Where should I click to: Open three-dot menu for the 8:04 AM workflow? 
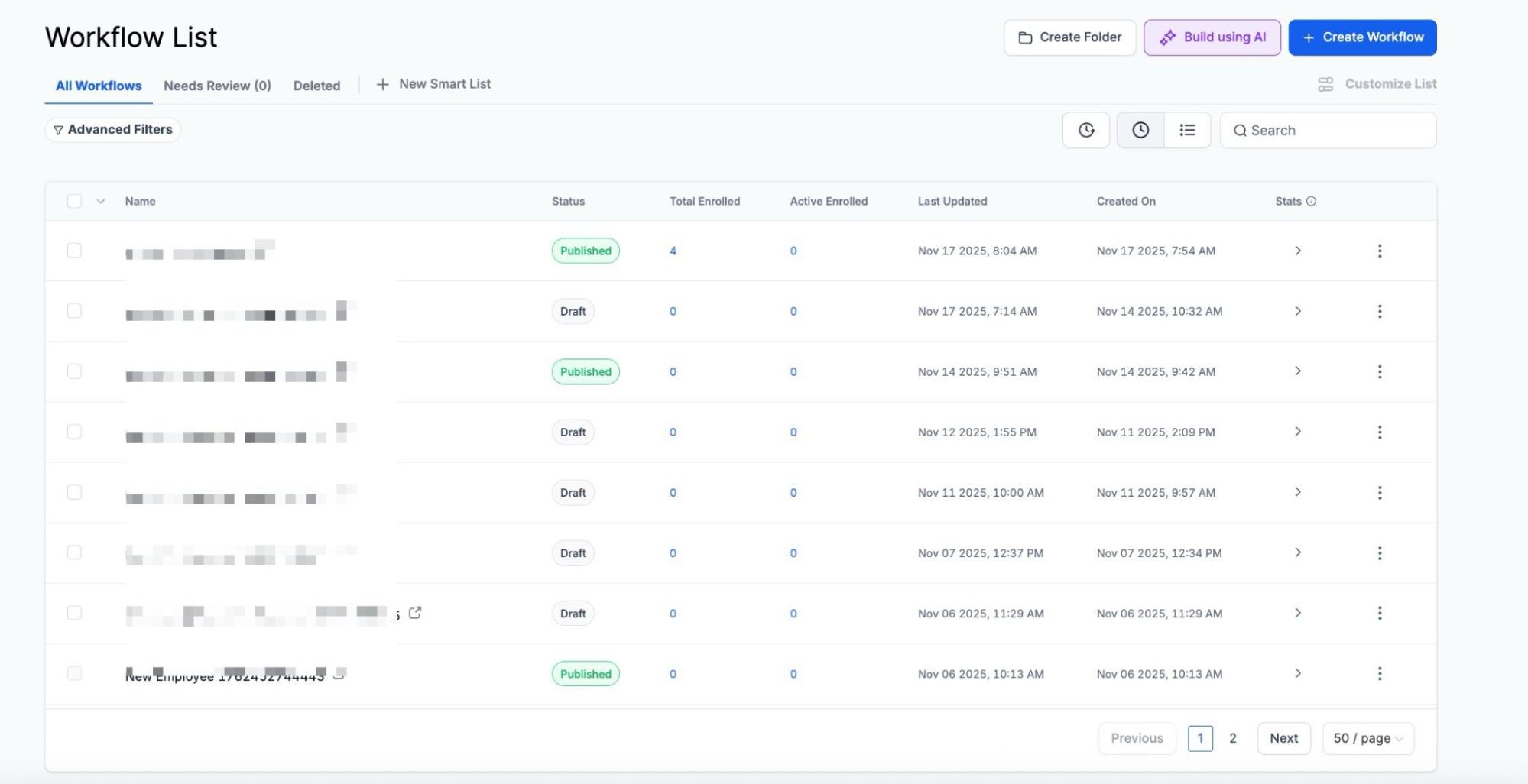tap(1379, 251)
